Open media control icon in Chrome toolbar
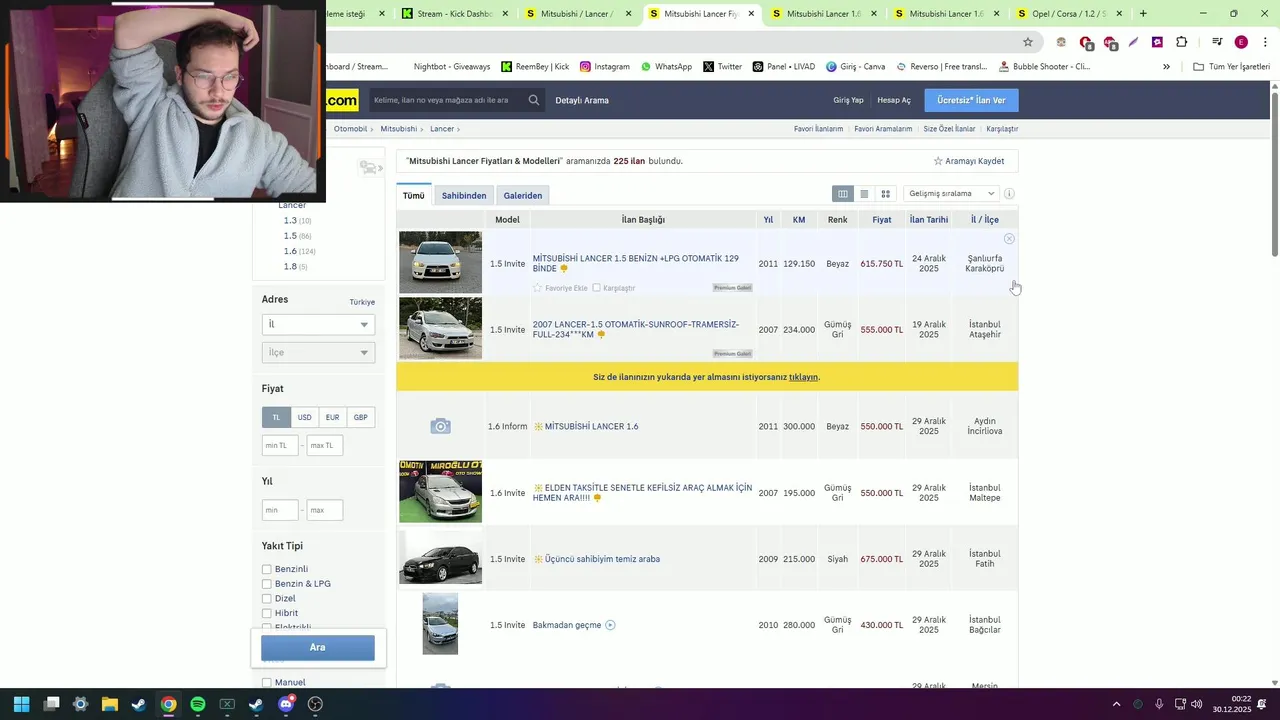1280x720 pixels. [x=1217, y=42]
